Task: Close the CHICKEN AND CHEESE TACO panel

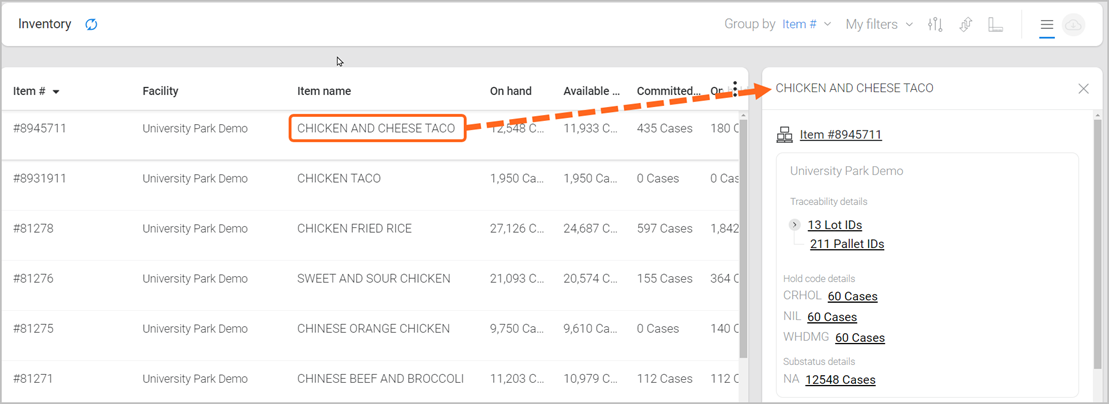Action: (1083, 89)
